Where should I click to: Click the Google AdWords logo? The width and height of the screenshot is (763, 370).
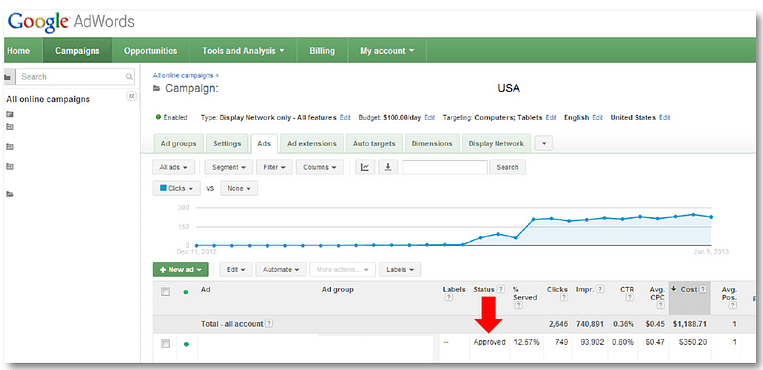[x=71, y=22]
